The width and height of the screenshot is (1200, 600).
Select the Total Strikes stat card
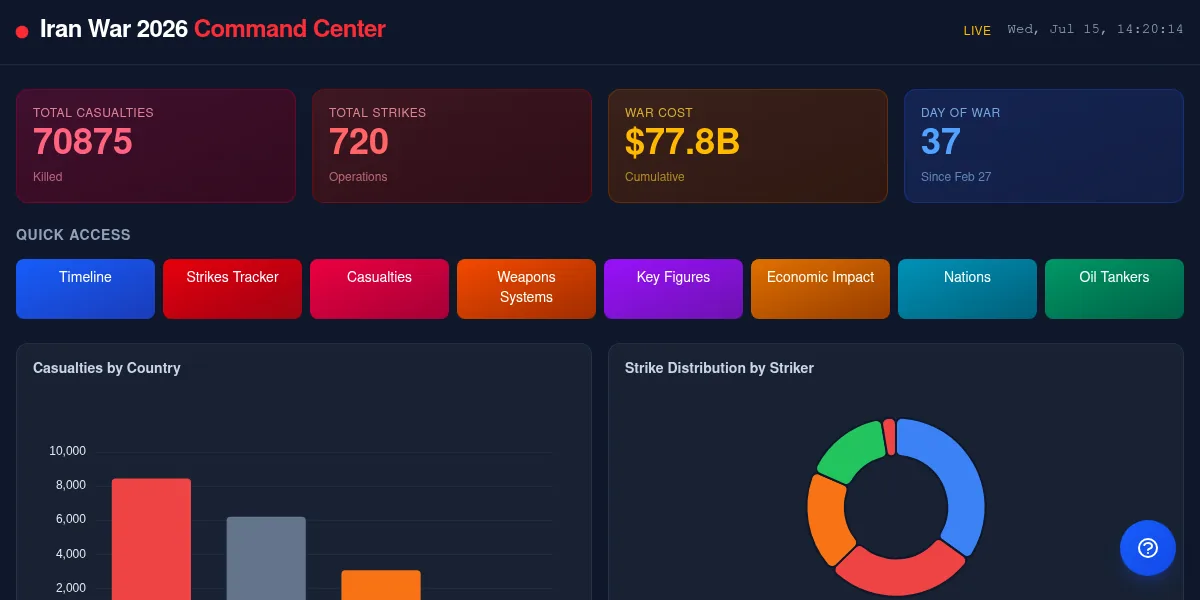coord(452,146)
